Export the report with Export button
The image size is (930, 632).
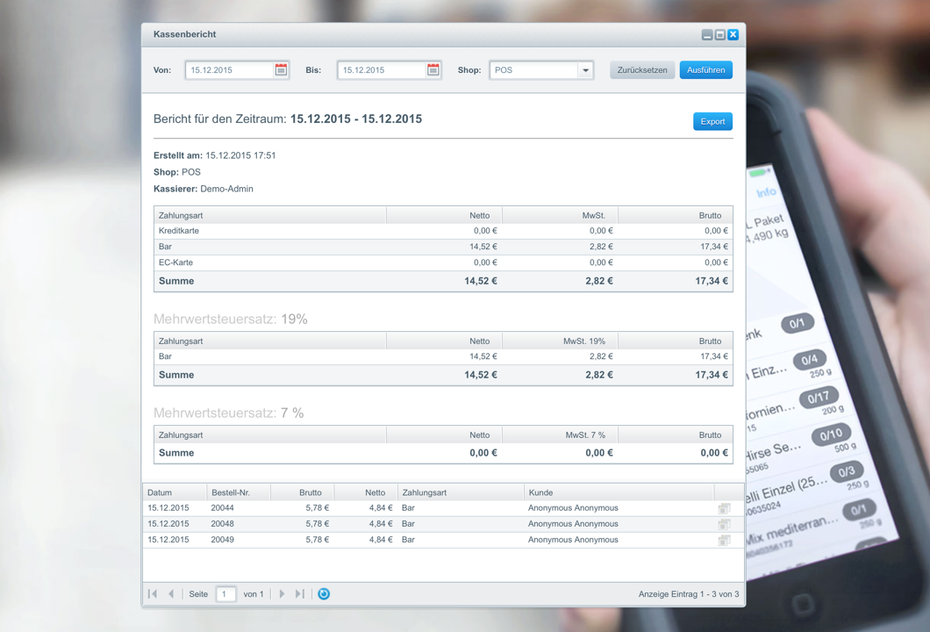click(712, 122)
